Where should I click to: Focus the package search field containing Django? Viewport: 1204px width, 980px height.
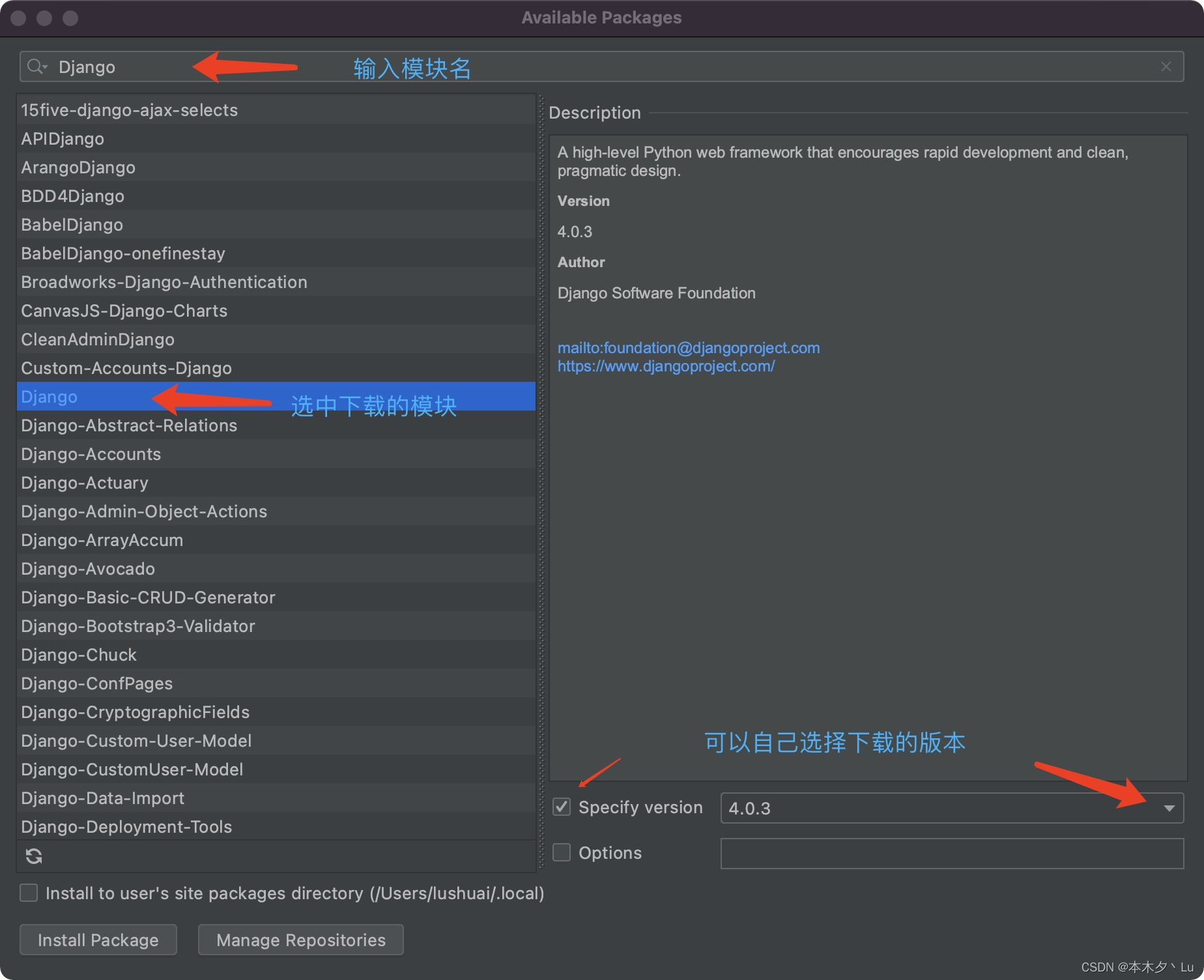(601, 66)
